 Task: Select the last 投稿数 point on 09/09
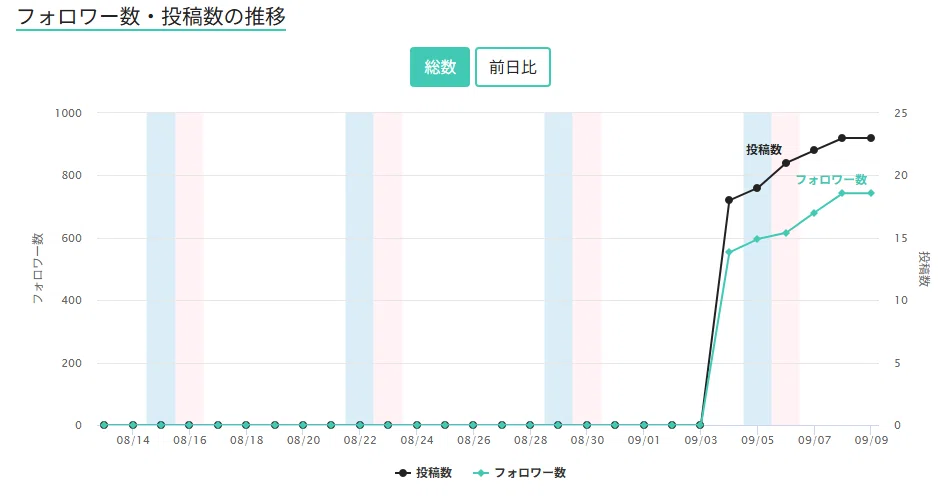pos(871,138)
